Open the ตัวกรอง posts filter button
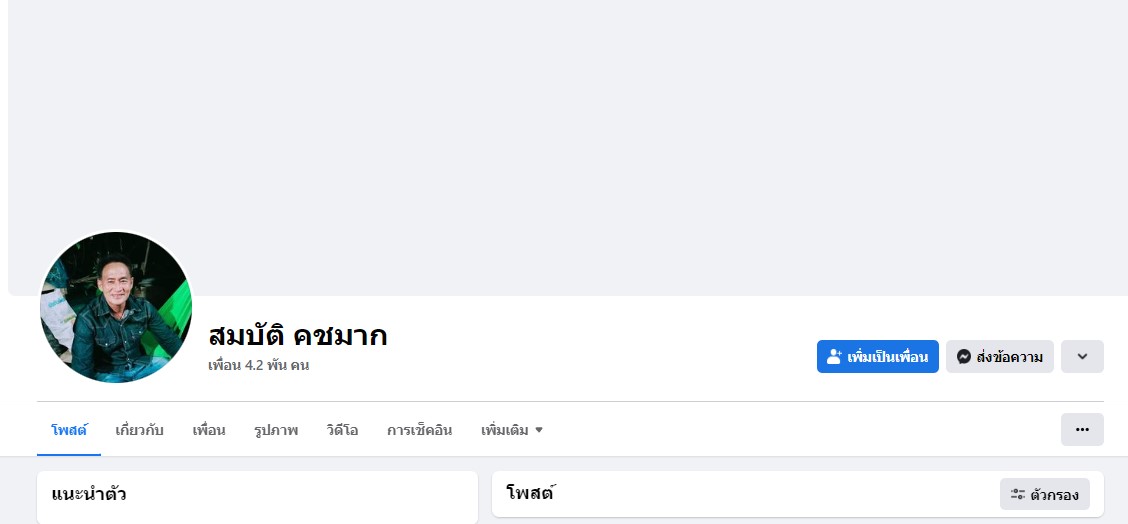 (1044, 494)
